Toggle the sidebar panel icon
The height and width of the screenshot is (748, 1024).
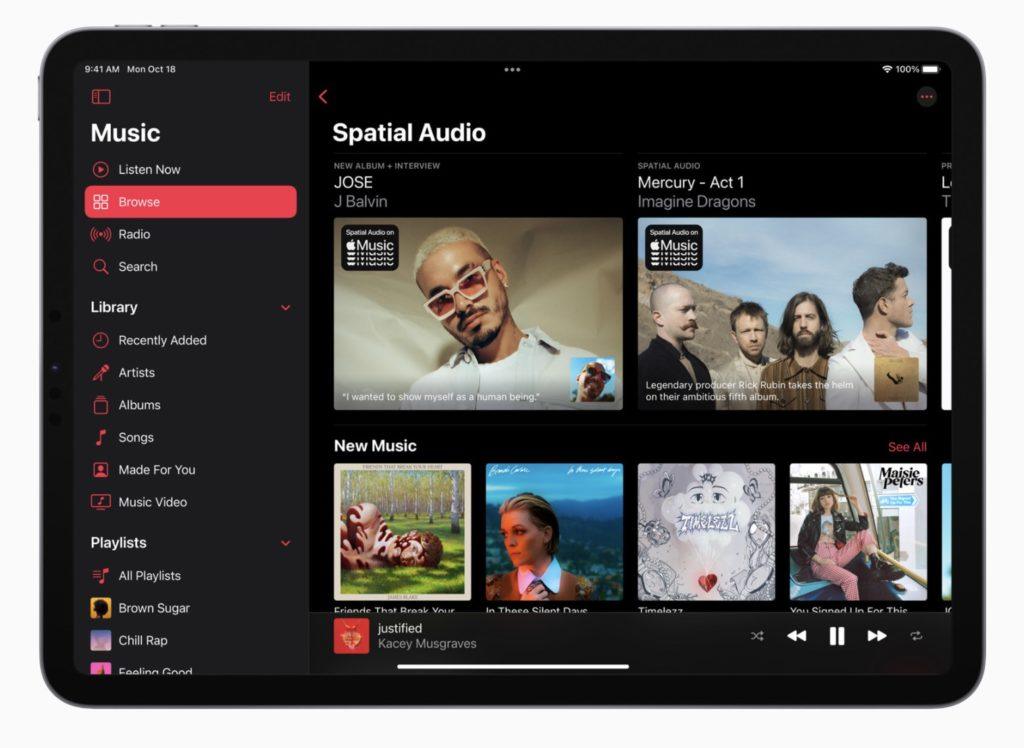101,97
